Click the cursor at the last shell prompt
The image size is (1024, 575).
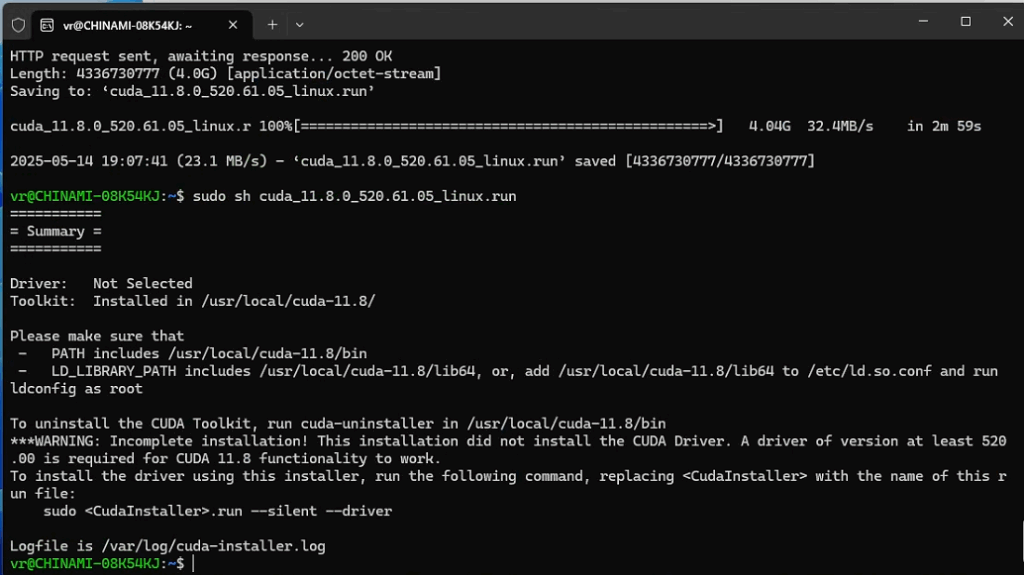point(193,565)
